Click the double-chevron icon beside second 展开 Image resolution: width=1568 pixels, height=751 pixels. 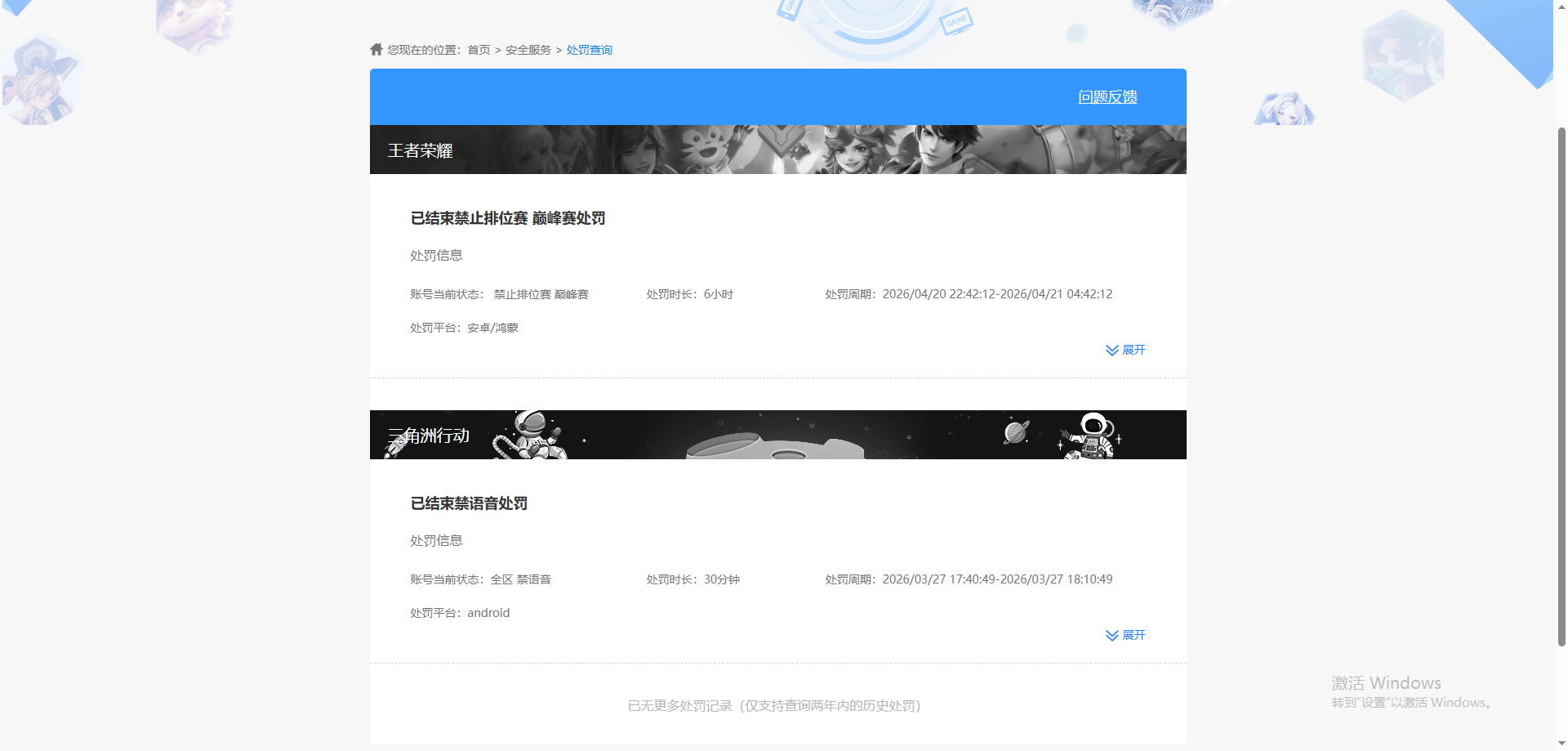pos(1111,635)
